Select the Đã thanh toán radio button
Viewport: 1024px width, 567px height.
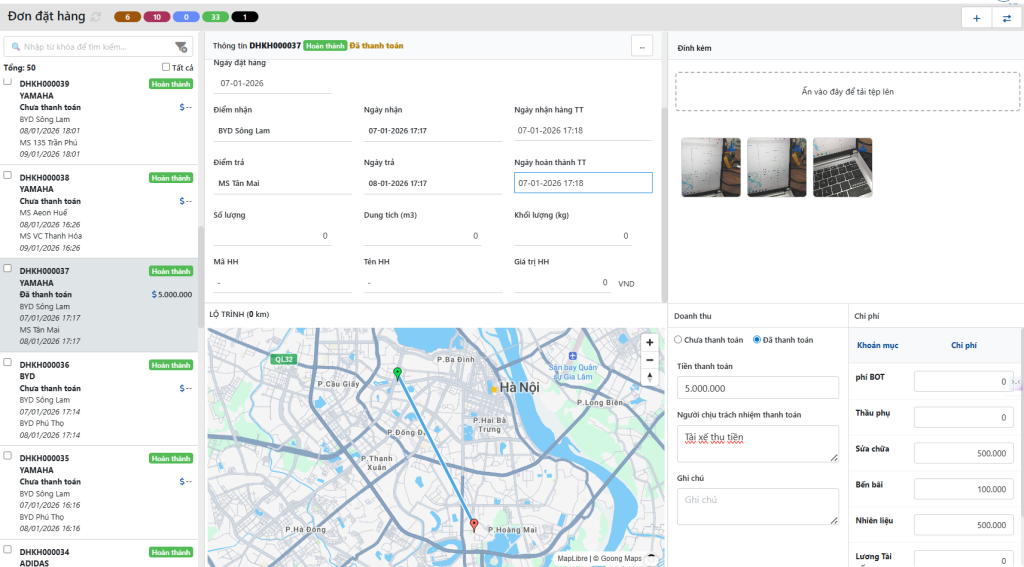coord(757,340)
